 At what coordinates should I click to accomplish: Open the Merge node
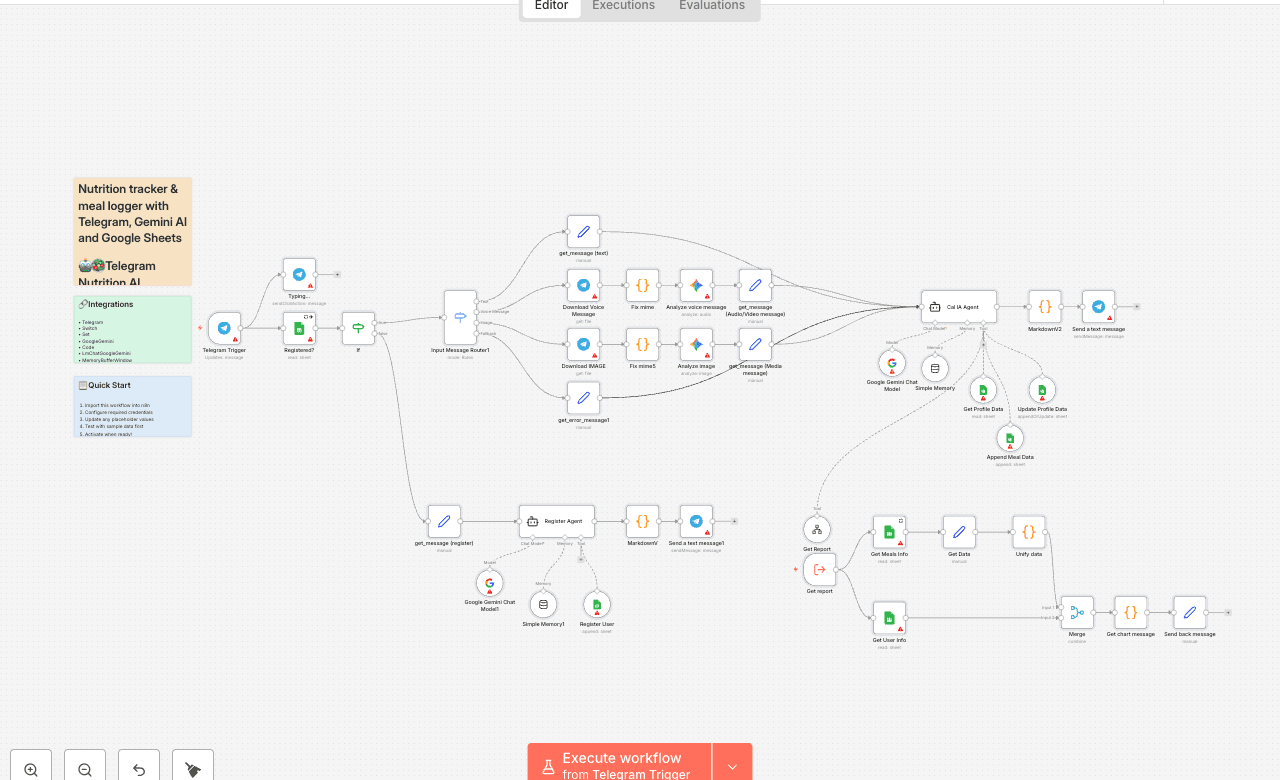1077,612
